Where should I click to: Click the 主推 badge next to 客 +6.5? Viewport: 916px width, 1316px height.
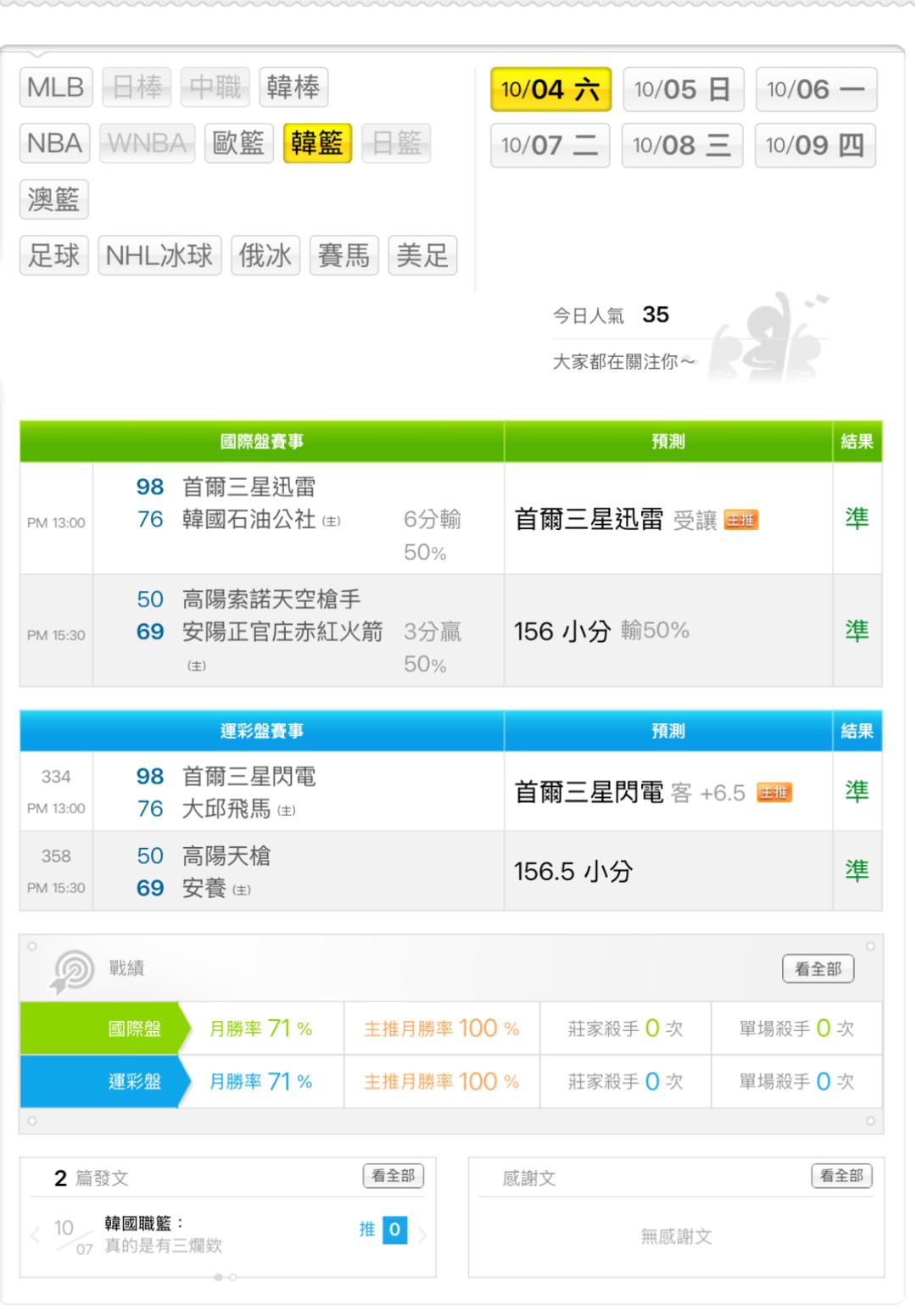[x=774, y=793]
